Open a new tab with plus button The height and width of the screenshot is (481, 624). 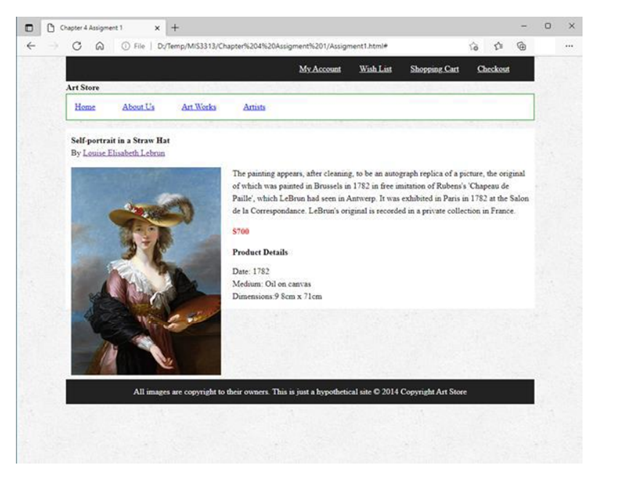pos(175,28)
